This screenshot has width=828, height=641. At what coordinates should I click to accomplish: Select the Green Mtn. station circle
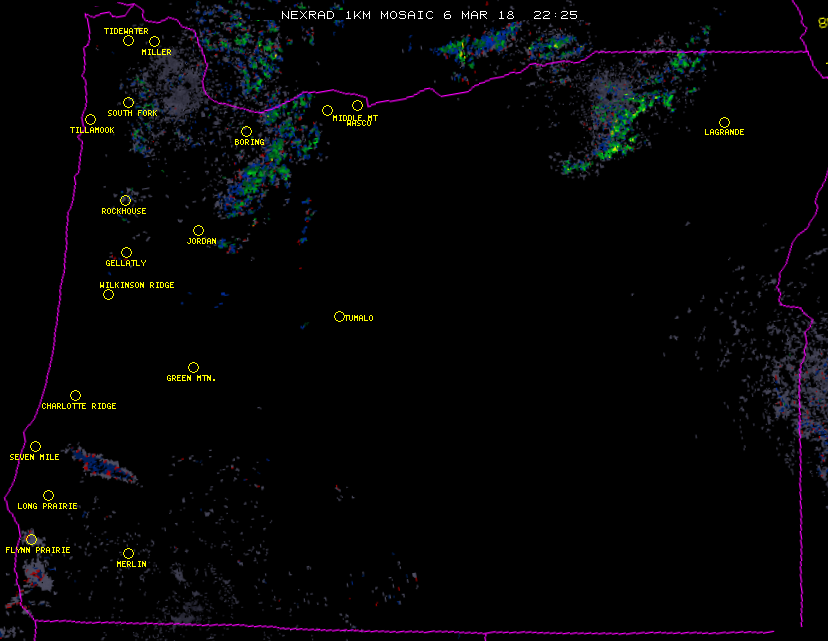(193, 367)
